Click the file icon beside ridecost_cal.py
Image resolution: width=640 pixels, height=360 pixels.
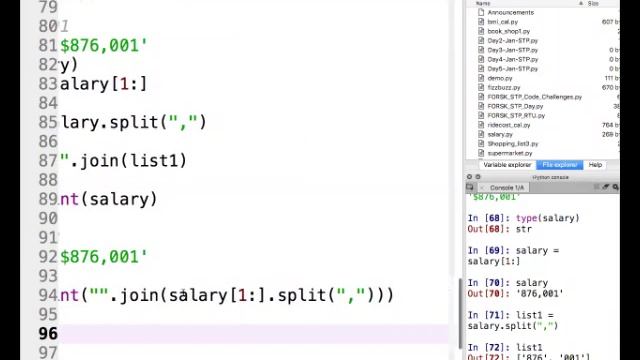[x=481, y=125]
